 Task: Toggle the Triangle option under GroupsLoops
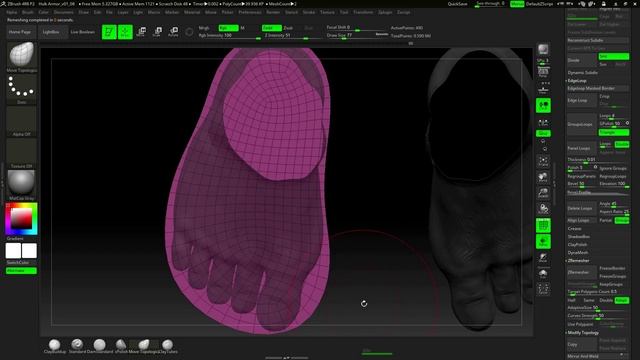click(613, 132)
